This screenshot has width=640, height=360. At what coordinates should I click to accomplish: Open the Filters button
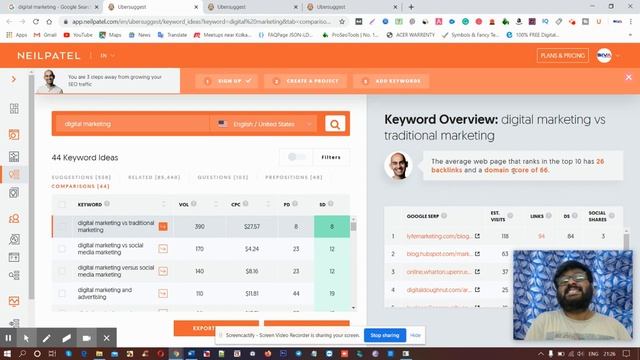click(x=331, y=157)
